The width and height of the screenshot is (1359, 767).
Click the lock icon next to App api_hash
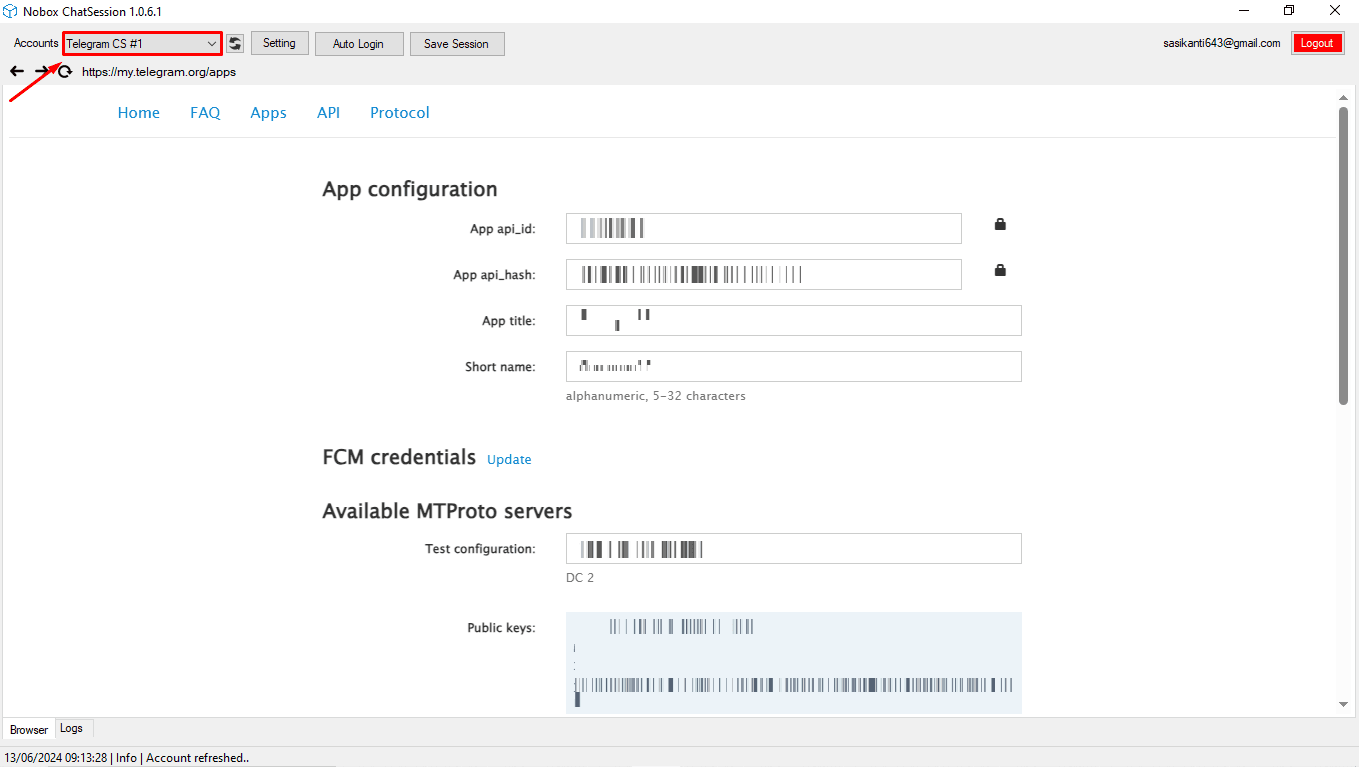999,269
